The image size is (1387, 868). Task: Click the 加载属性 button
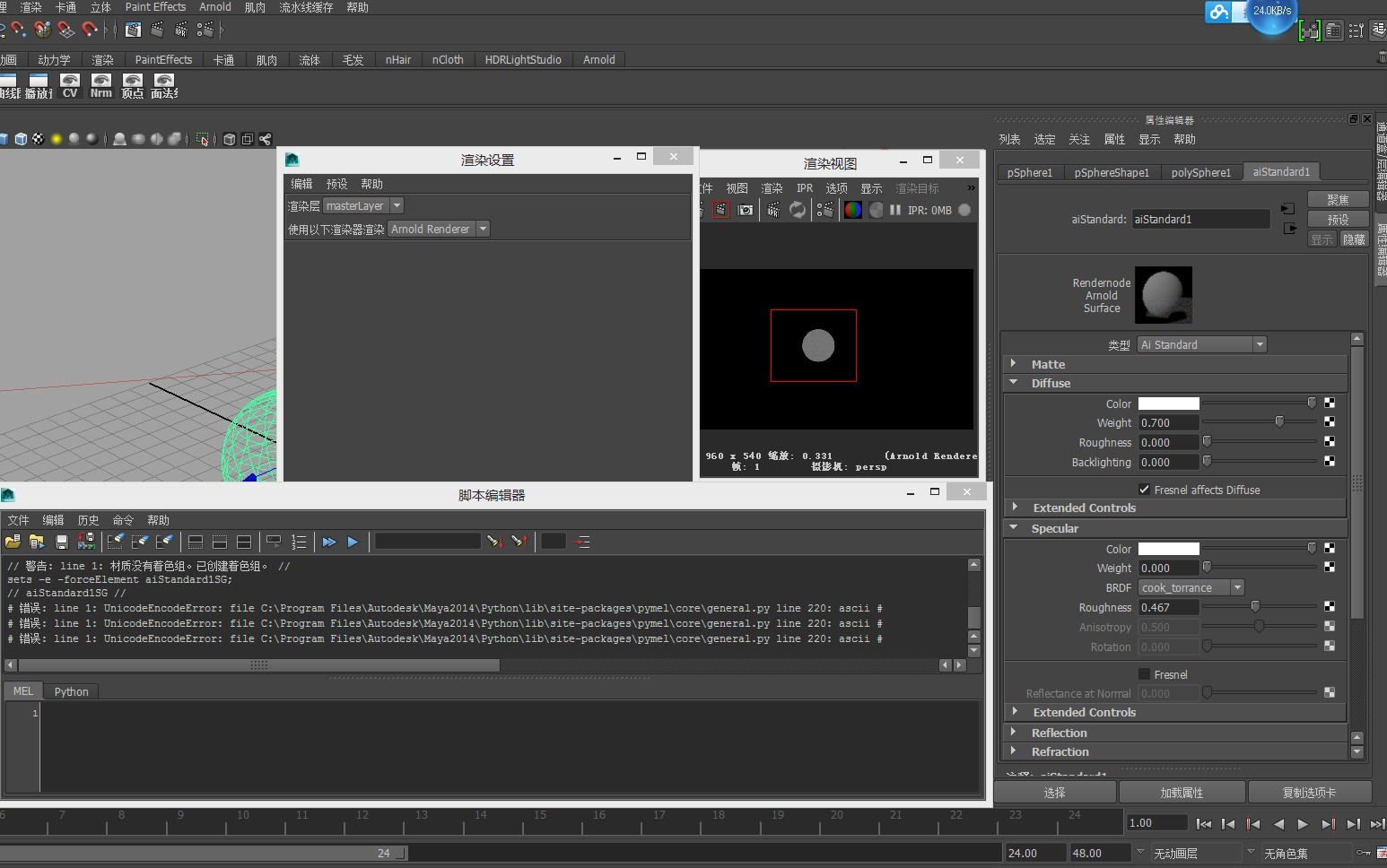[1181, 793]
